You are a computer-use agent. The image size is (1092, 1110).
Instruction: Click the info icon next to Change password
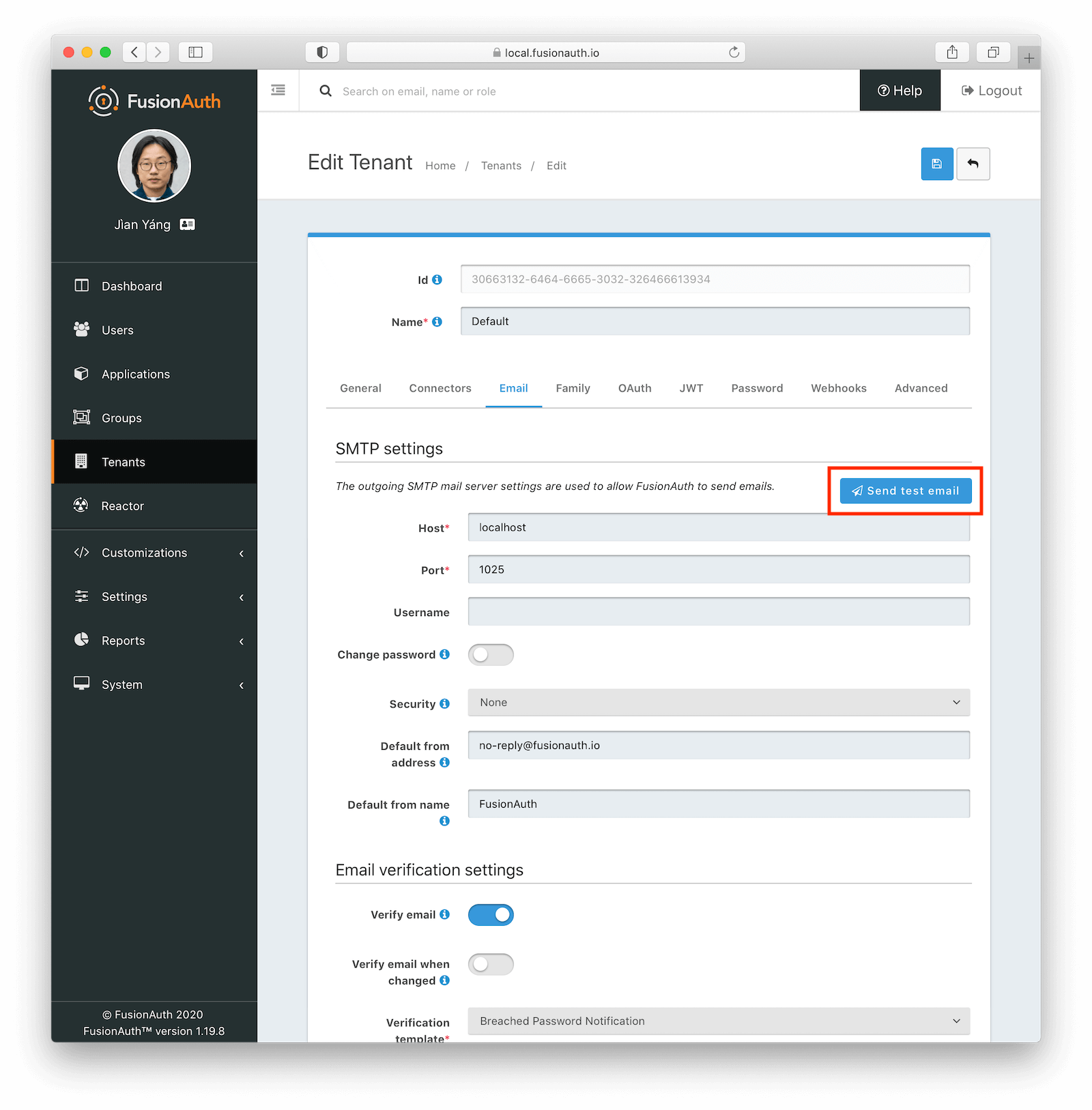(445, 654)
